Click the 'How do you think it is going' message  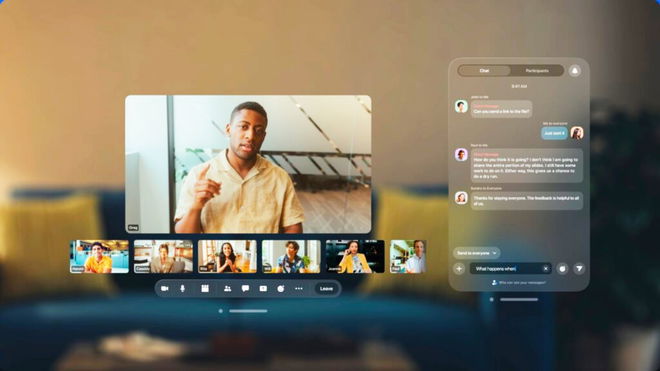pos(527,165)
